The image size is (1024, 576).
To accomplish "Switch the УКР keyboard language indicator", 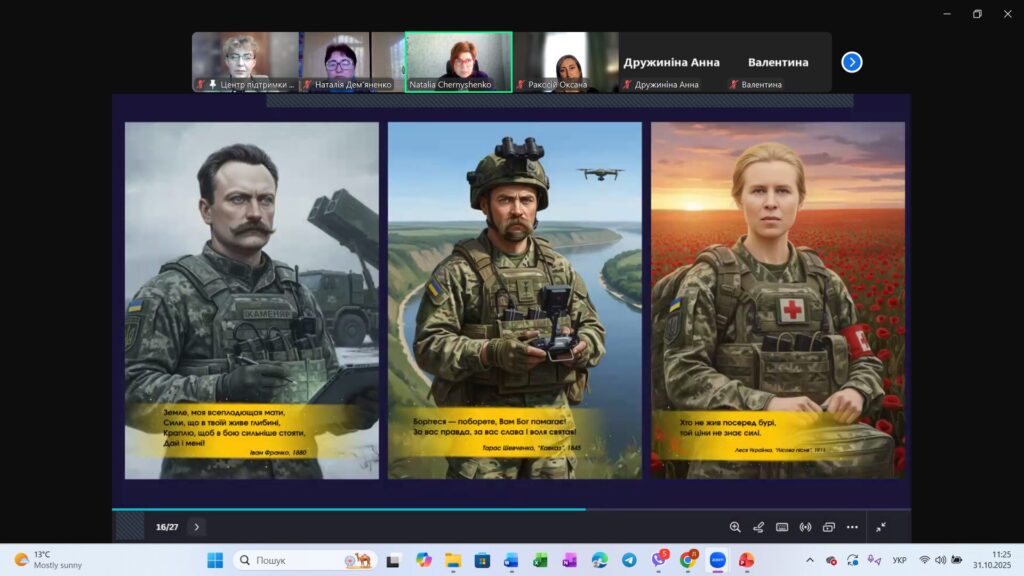I will [899, 560].
